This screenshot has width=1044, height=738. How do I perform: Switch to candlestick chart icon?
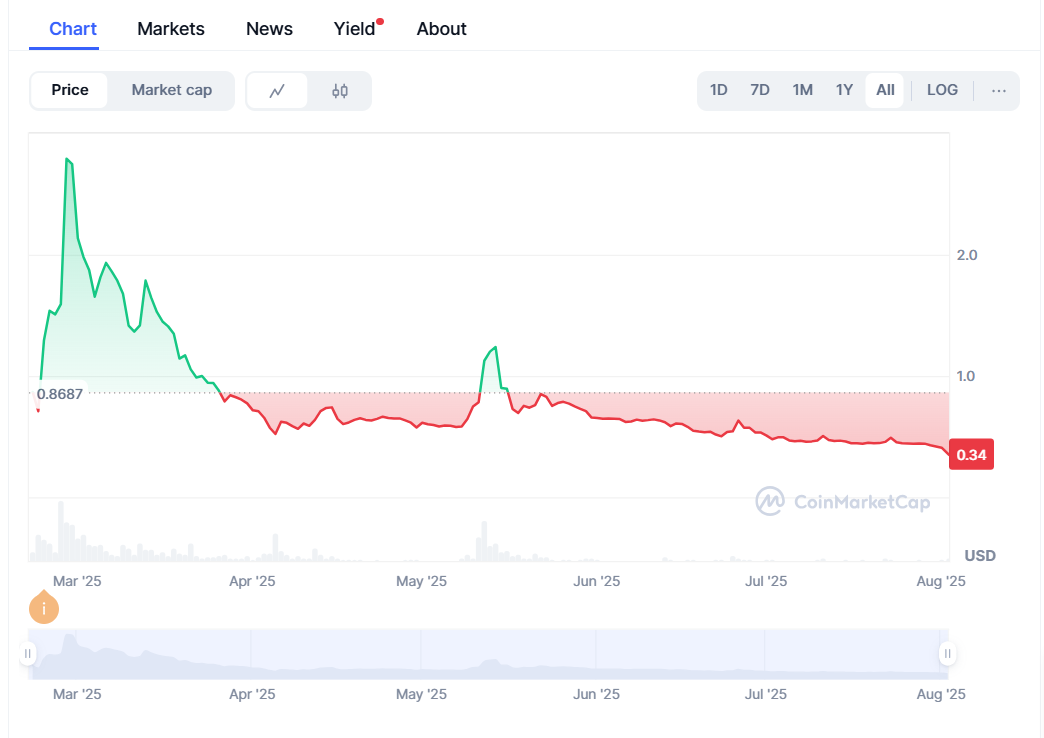(x=340, y=91)
